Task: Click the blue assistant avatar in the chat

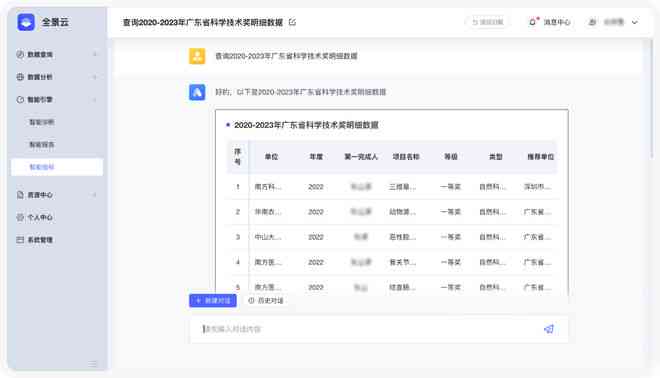Action: (x=197, y=92)
